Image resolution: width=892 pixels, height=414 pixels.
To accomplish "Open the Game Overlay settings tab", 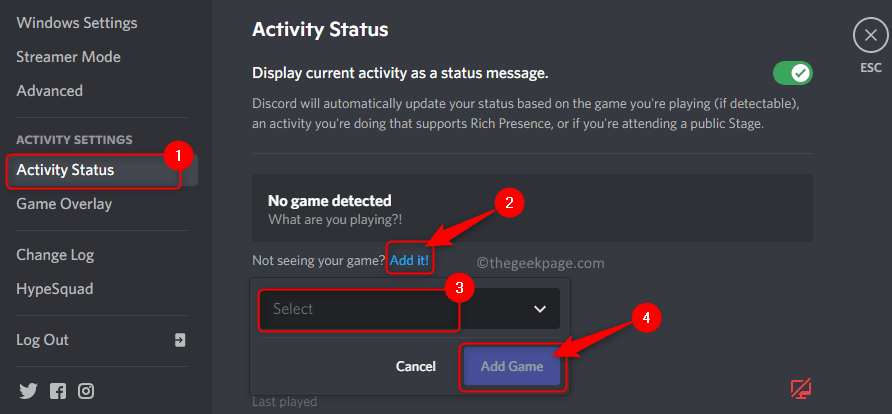I will [64, 204].
